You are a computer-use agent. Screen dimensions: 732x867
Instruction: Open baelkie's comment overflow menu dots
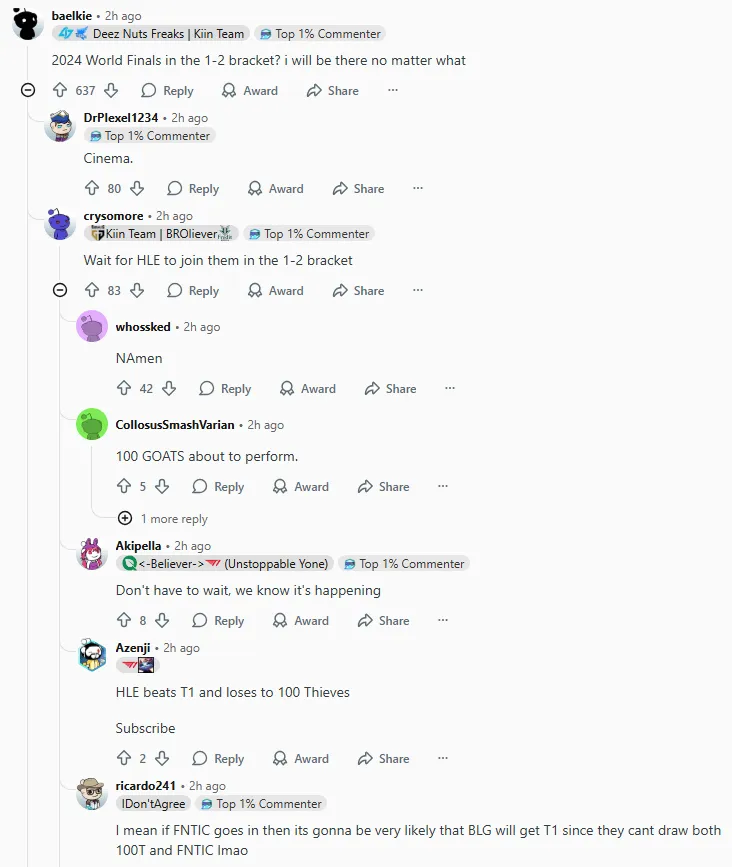[x=393, y=90]
